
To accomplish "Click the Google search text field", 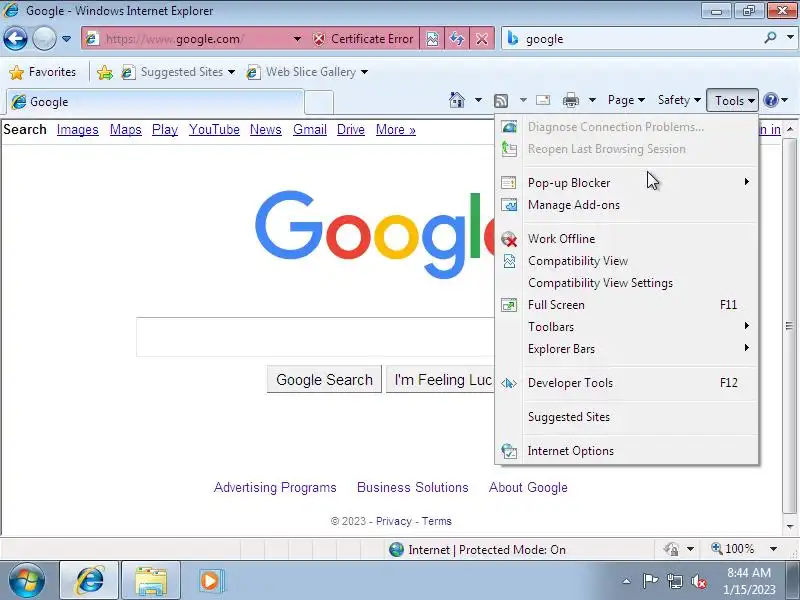I will pyautogui.click(x=315, y=337).
